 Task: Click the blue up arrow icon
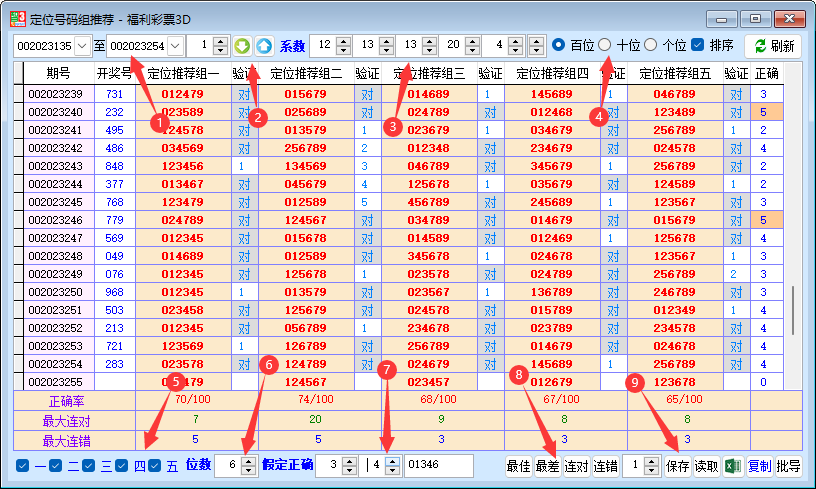264,46
